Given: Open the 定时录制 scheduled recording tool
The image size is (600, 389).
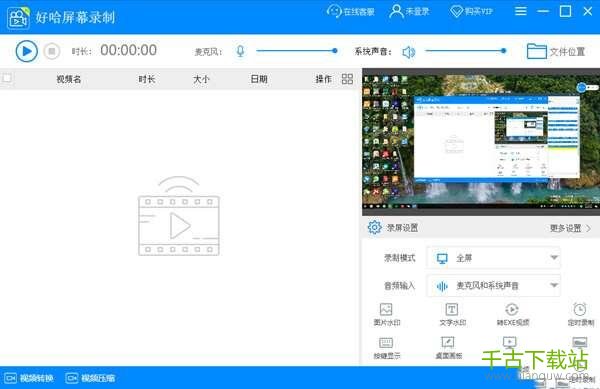Looking at the screenshot, I should click(580, 314).
